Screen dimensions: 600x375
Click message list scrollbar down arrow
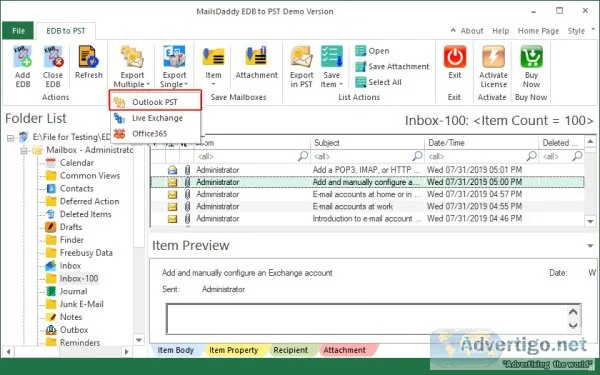click(590, 221)
